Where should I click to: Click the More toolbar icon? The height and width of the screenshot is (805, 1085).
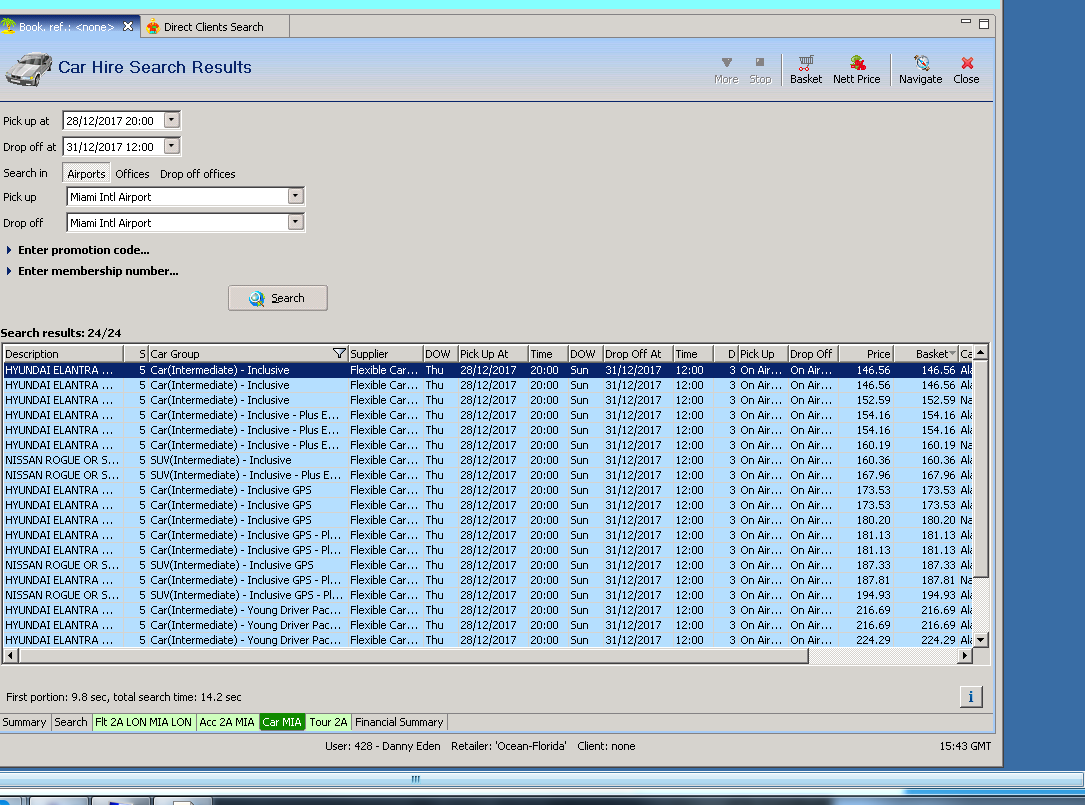point(726,69)
